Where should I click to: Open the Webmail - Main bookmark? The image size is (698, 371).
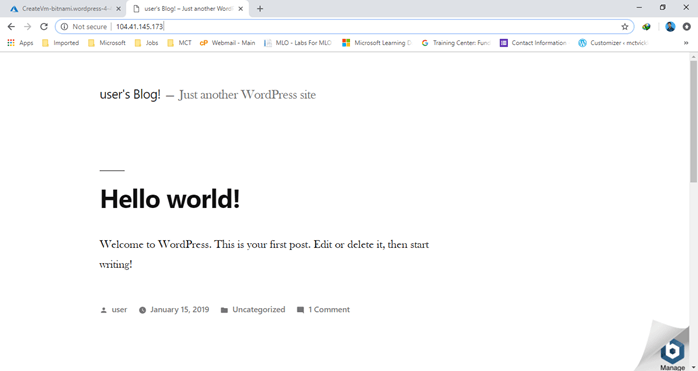point(227,43)
